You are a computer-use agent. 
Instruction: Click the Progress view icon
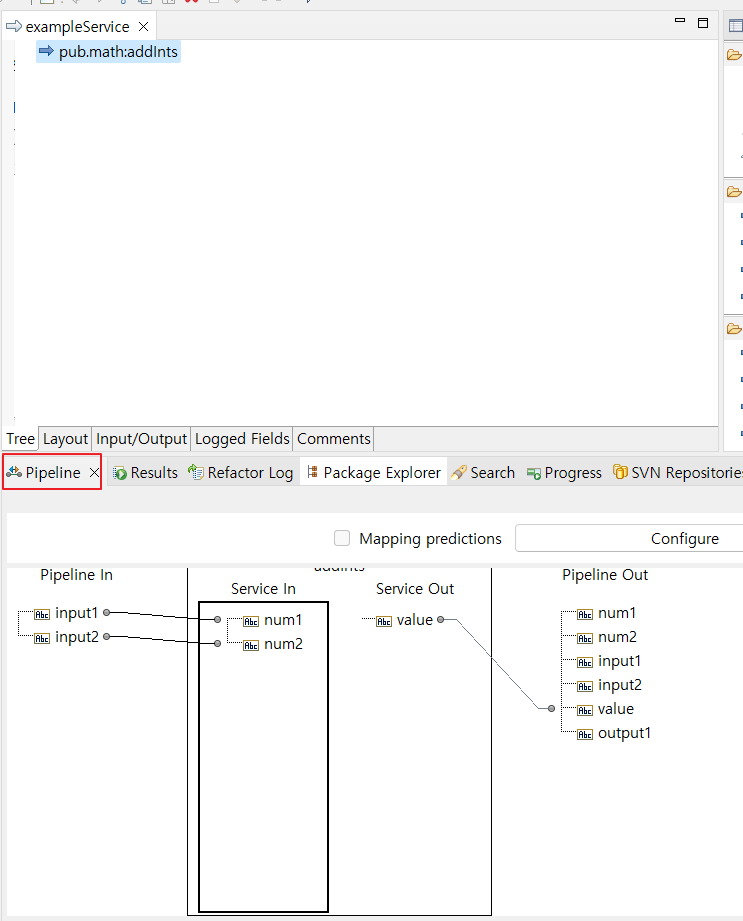[534, 473]
